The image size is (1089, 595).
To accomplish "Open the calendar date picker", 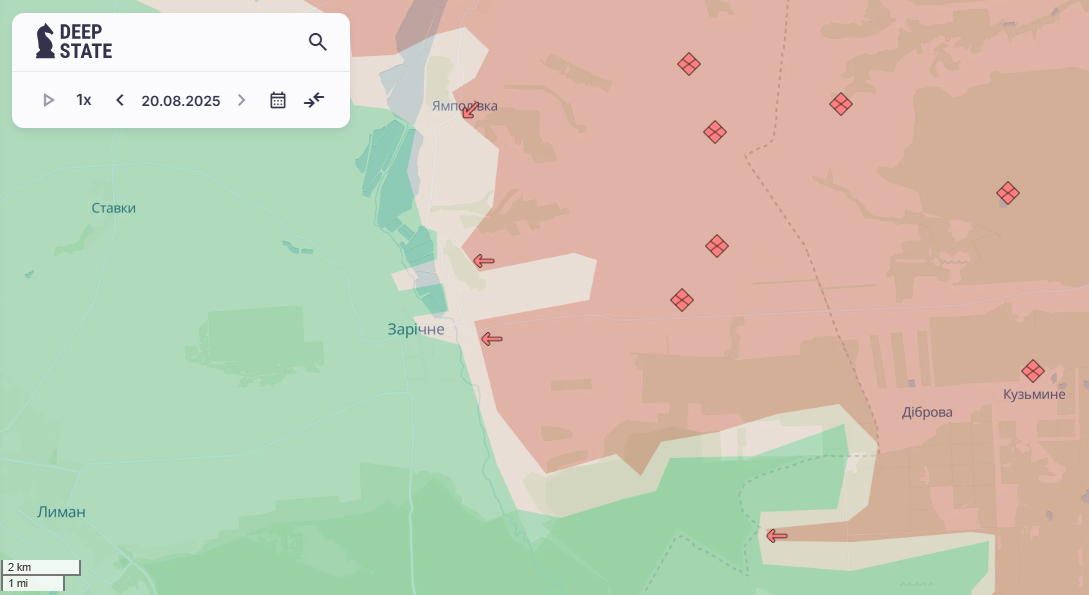I will pyautogui.click(x=278, y=100).
